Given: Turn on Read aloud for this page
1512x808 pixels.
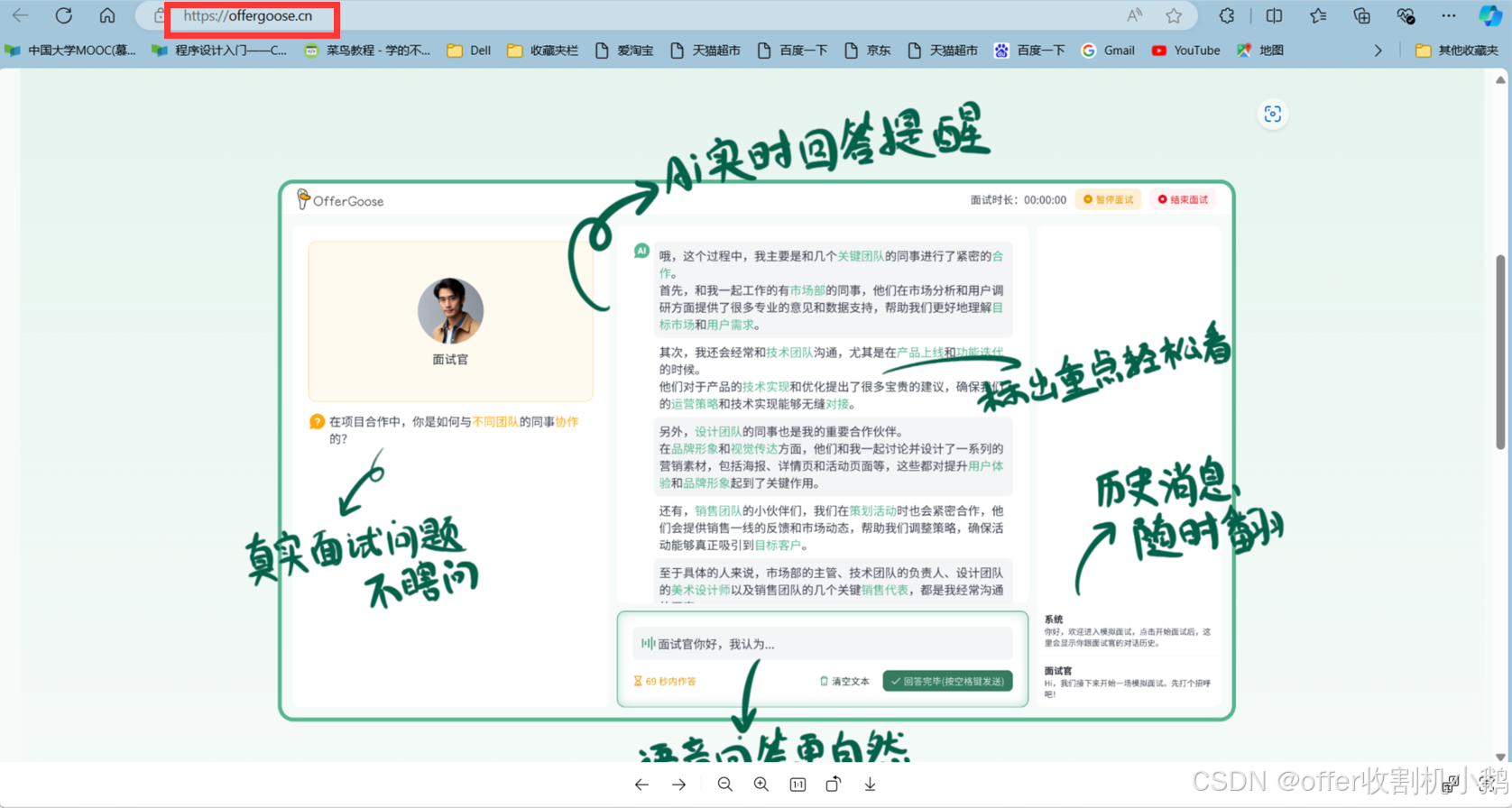Looking at the screenshot, I should click(1134, 15).
